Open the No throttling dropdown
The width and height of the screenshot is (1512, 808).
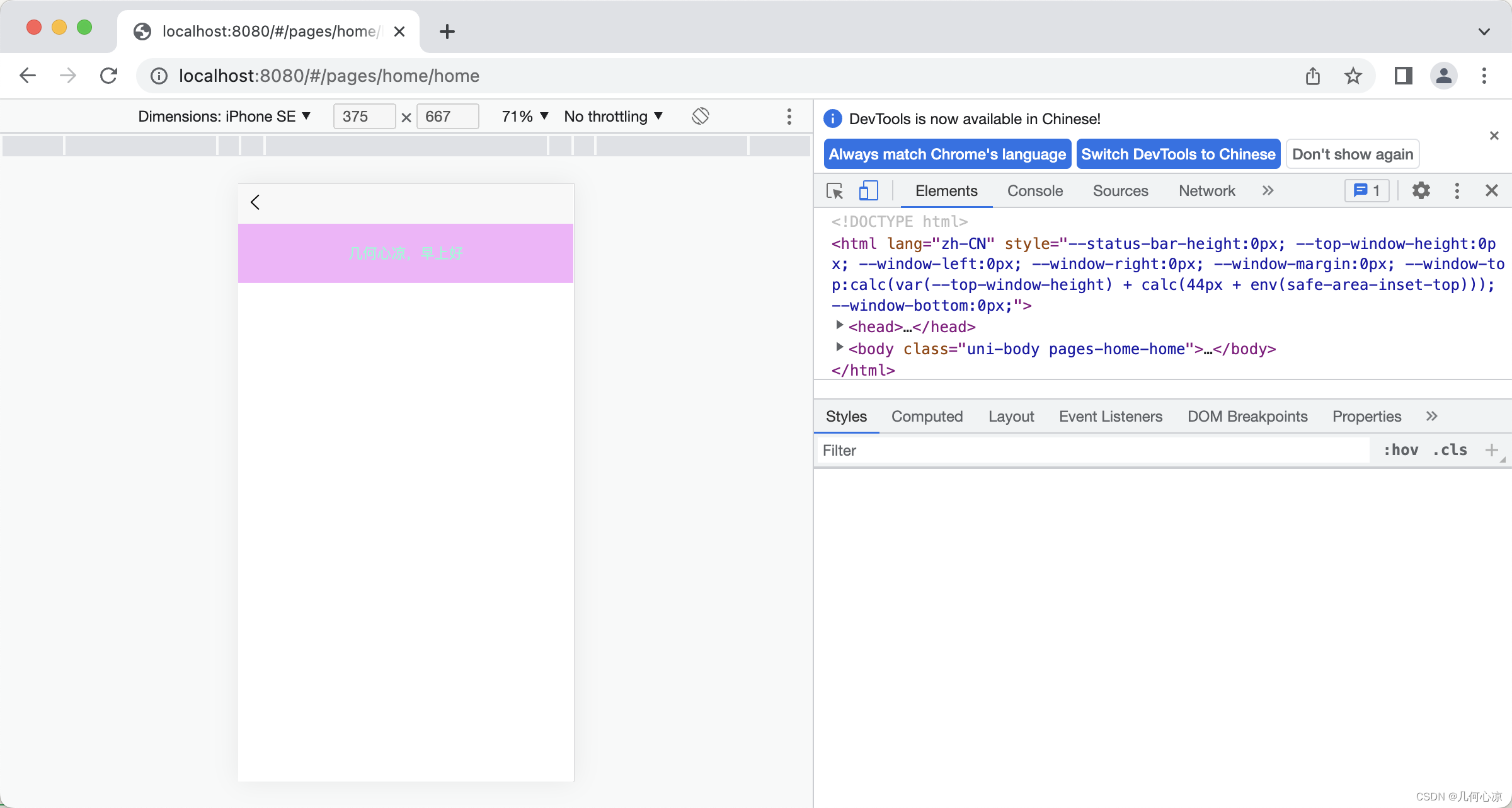613,117
